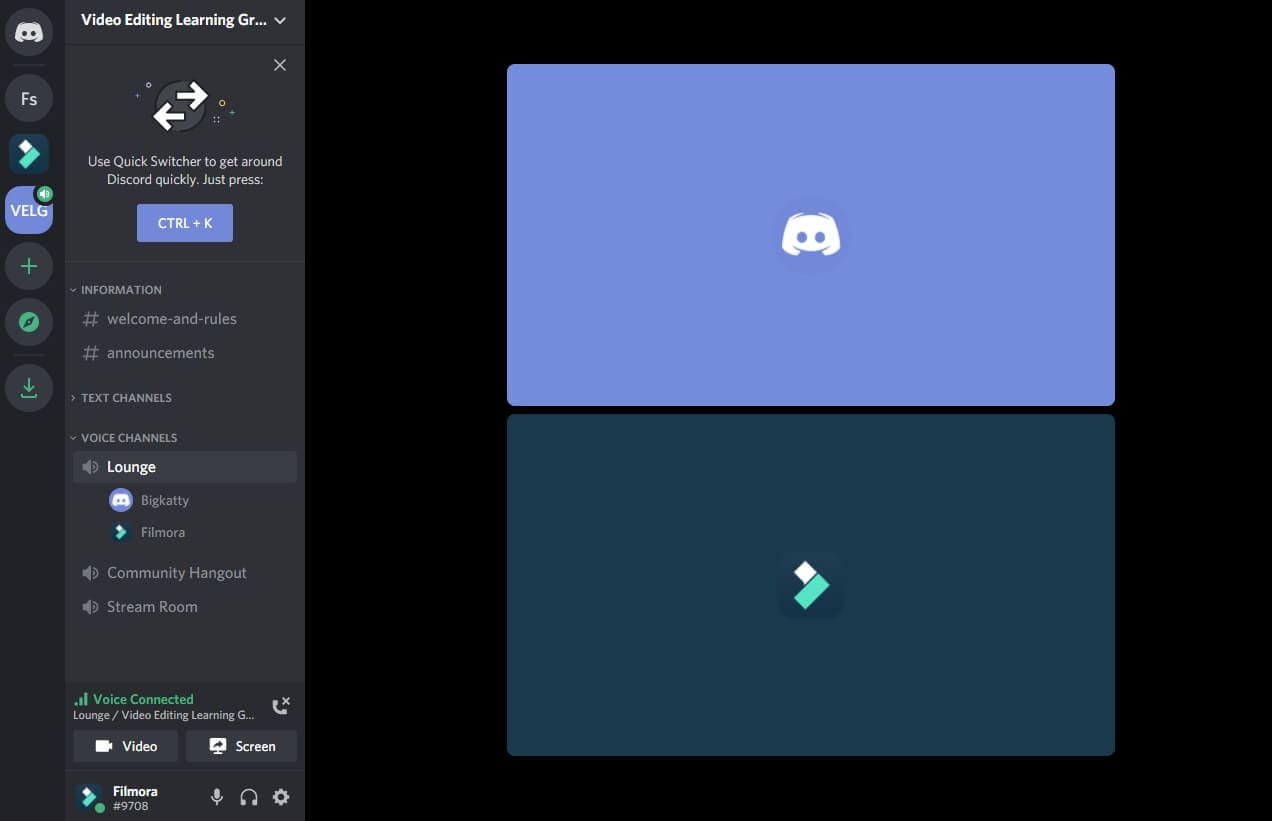Open the announcements channel
Screen dimensions: 1272x821
point(160,352)
